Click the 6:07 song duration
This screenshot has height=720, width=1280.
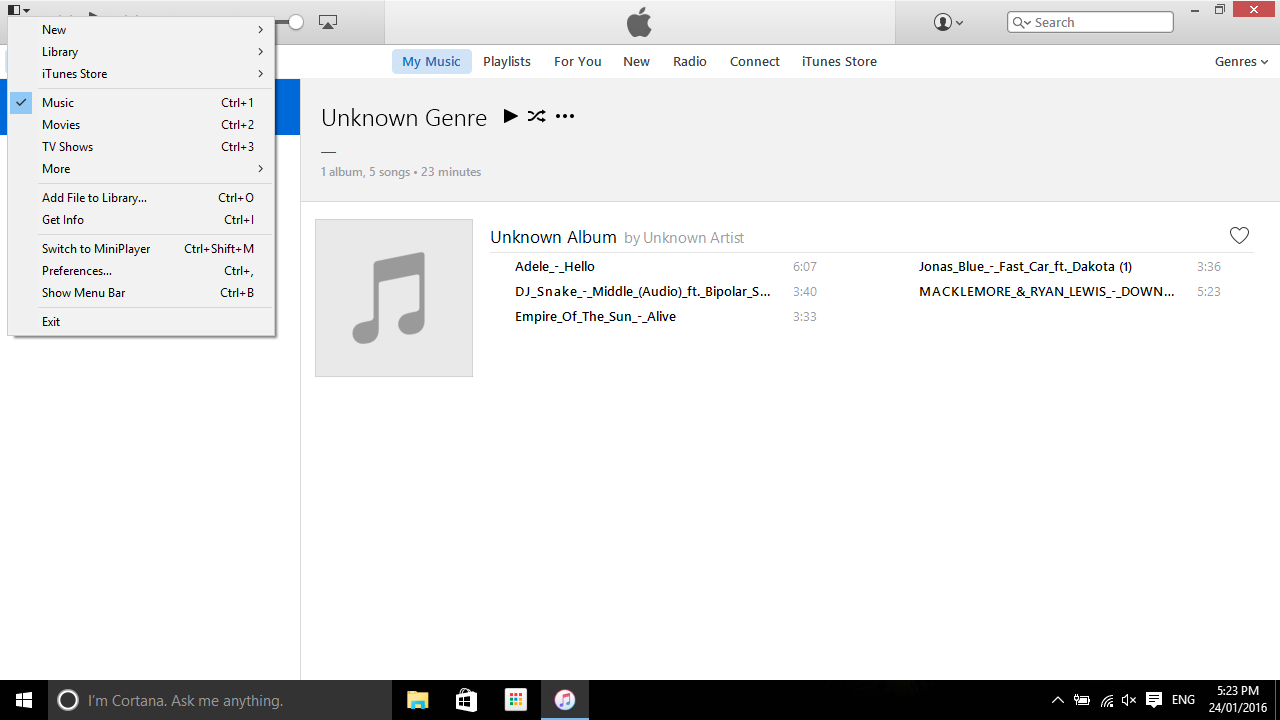click(x=805, y=267)
